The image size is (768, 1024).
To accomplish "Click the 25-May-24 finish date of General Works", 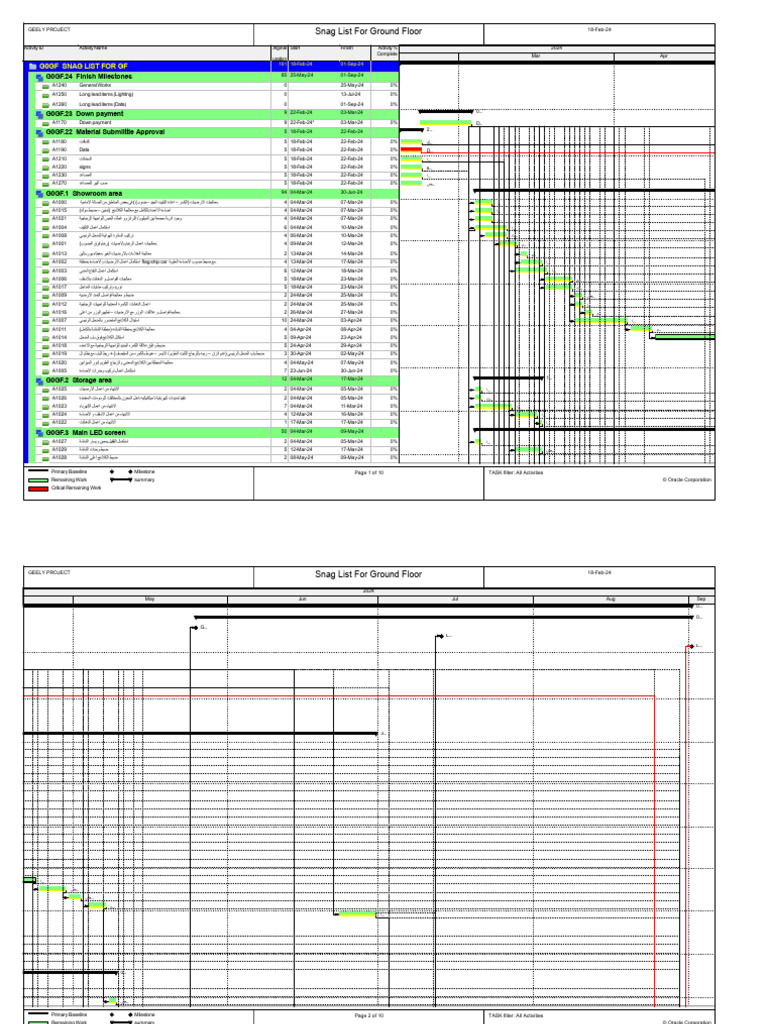I will click(352, 86).
